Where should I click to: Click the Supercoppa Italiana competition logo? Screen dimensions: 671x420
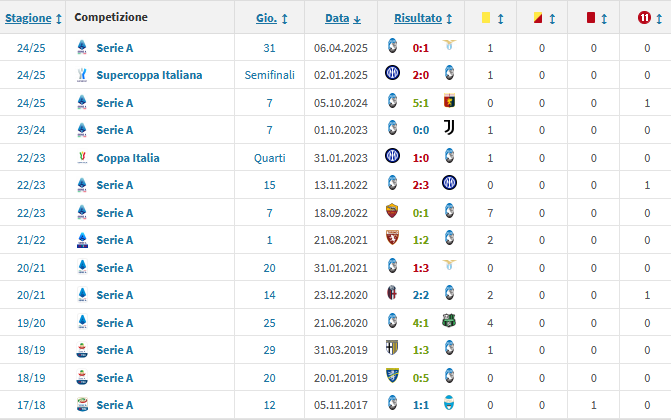(82, 75)
